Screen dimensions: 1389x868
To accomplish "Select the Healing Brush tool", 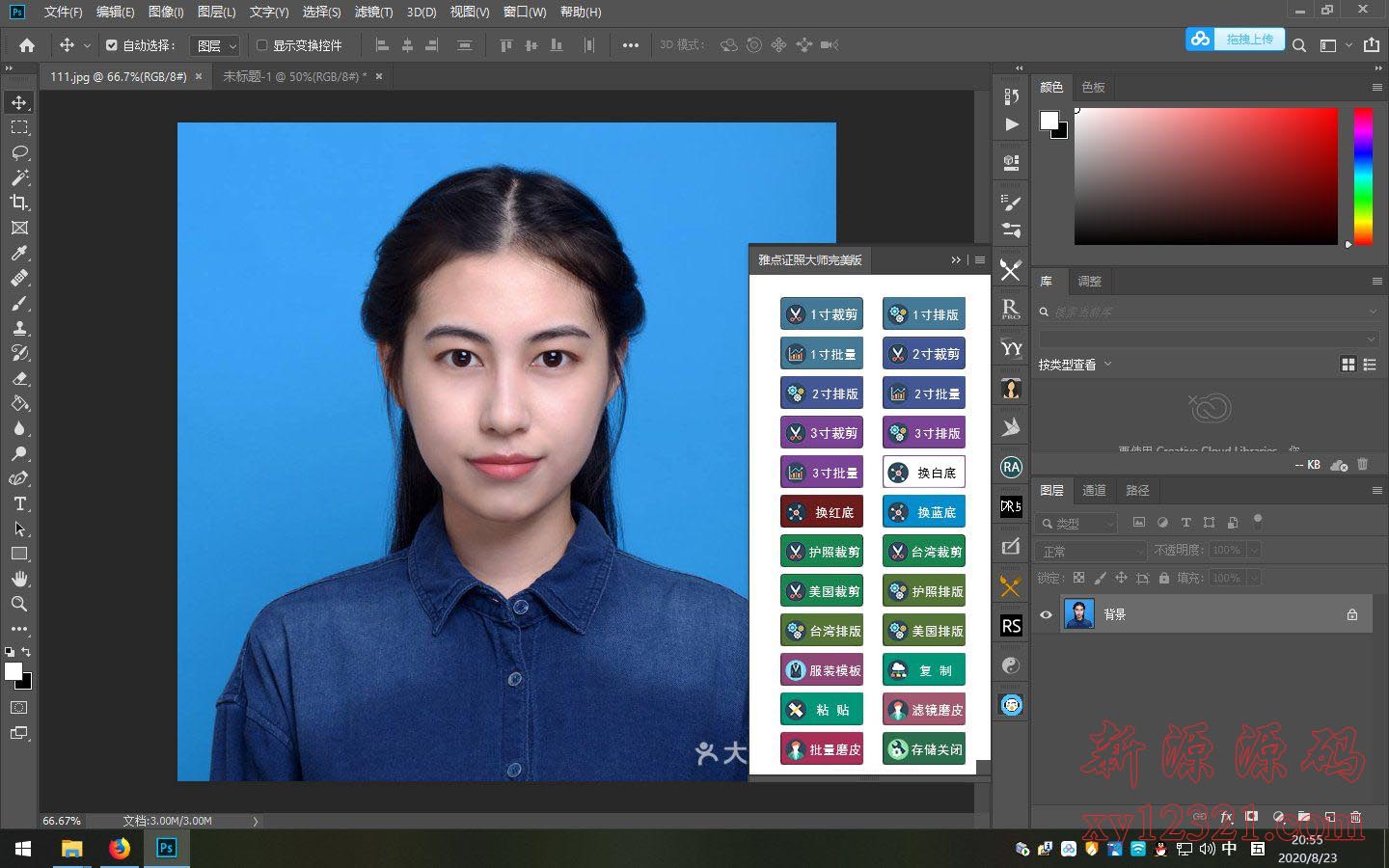I will click(x=19, y=278).
